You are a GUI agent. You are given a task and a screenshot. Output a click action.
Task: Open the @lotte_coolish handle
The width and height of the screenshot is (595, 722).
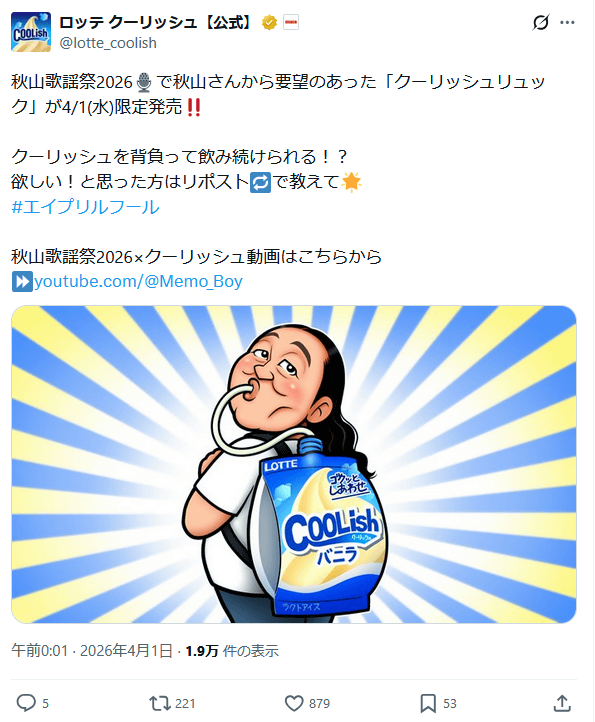(x=108, y=43)
